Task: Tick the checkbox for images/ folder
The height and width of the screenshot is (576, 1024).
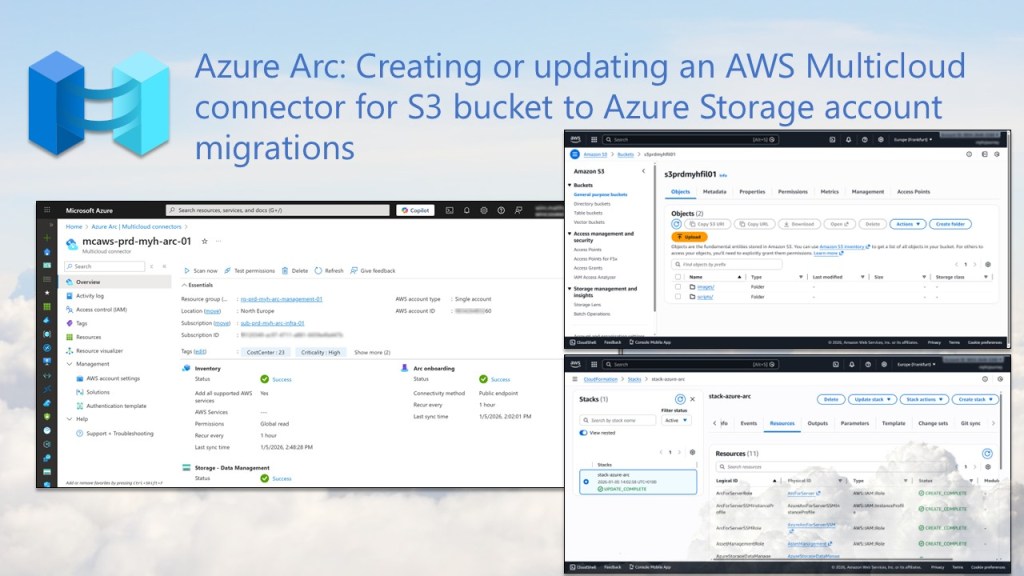Action: pos(677,287)
